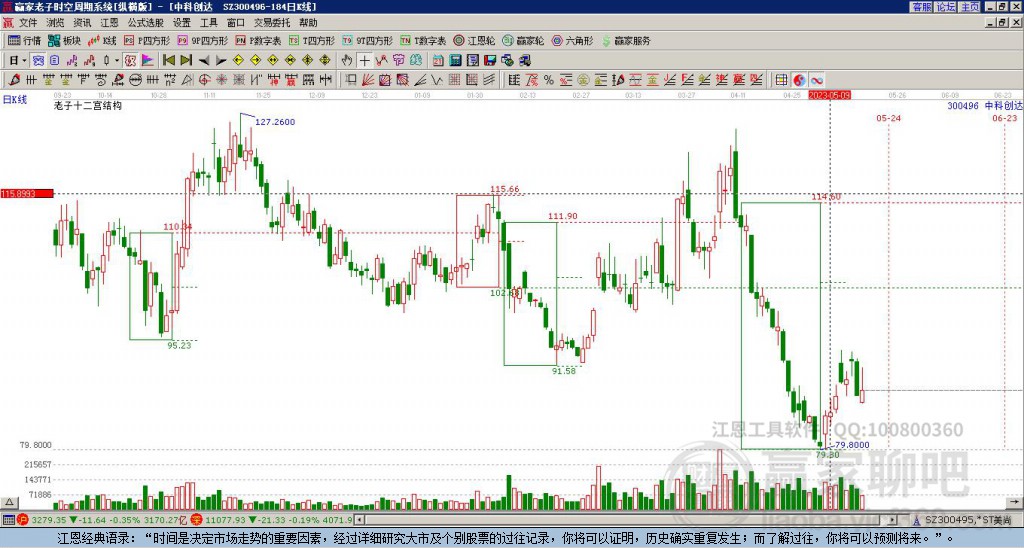Click the calendar 21 icon
Viewport: 1024px width, 548px height.
click(x=438, y=61)
